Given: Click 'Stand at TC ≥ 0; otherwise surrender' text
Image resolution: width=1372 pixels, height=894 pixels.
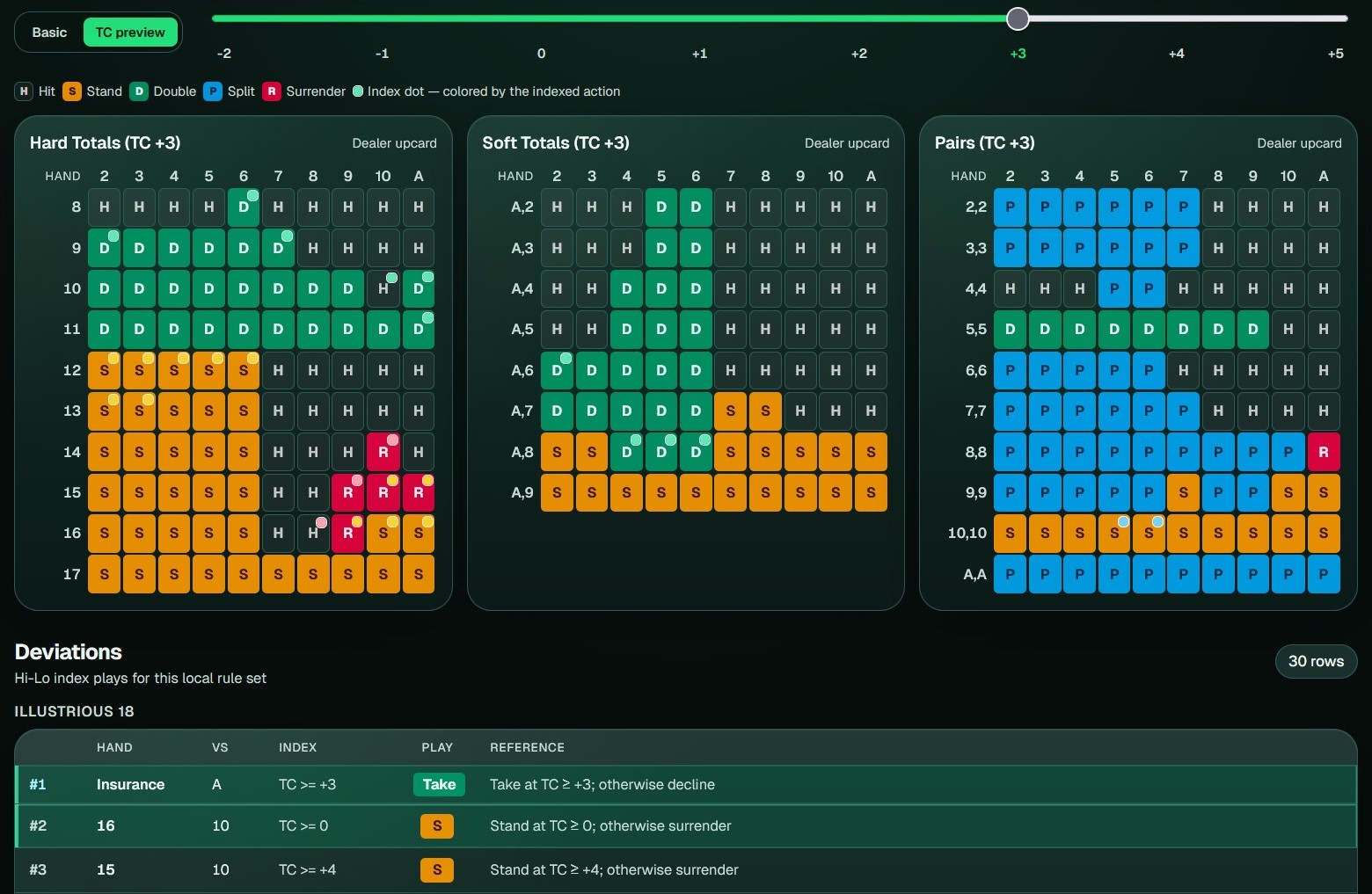Looking at the screenshot, I should click(610, 825).
